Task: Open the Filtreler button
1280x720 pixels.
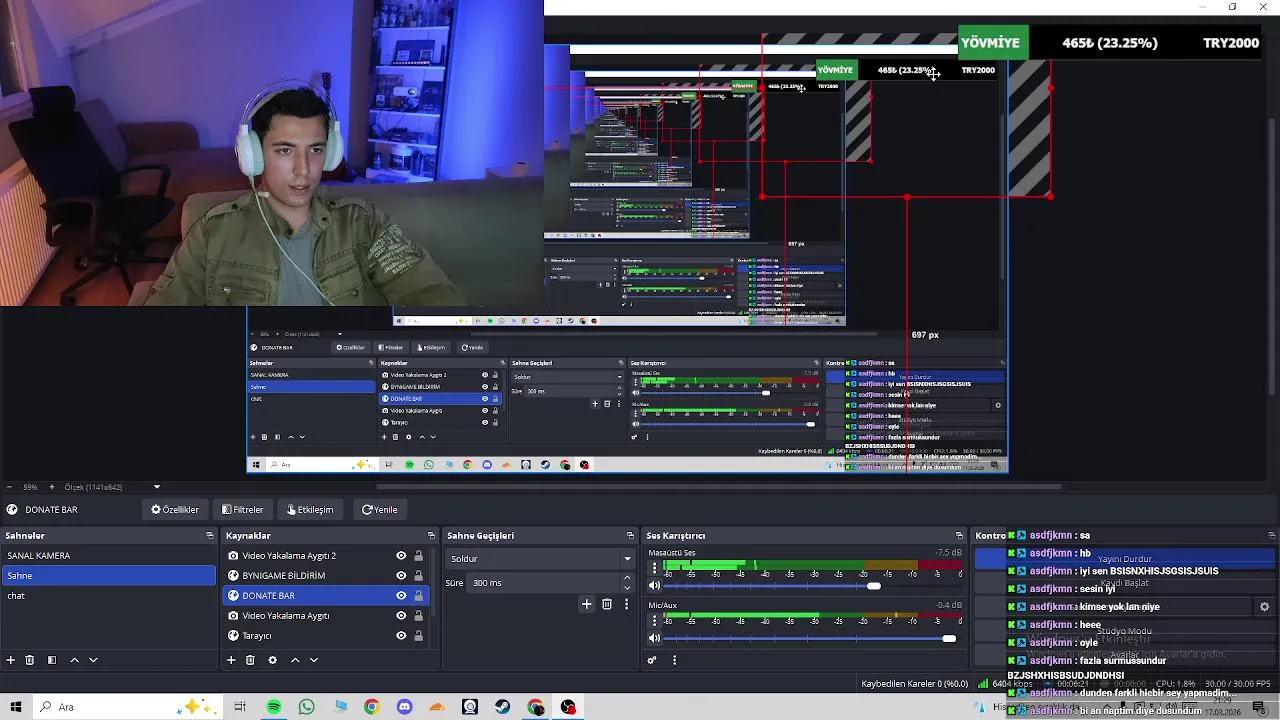Action: click(243, 509)
